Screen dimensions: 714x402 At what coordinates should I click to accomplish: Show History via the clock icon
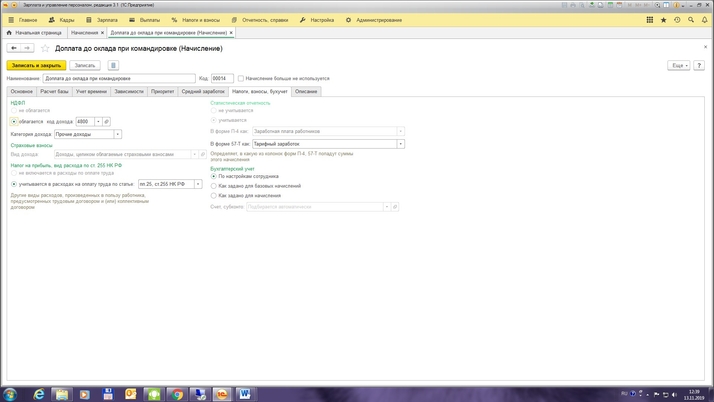[x=677, y=20]
